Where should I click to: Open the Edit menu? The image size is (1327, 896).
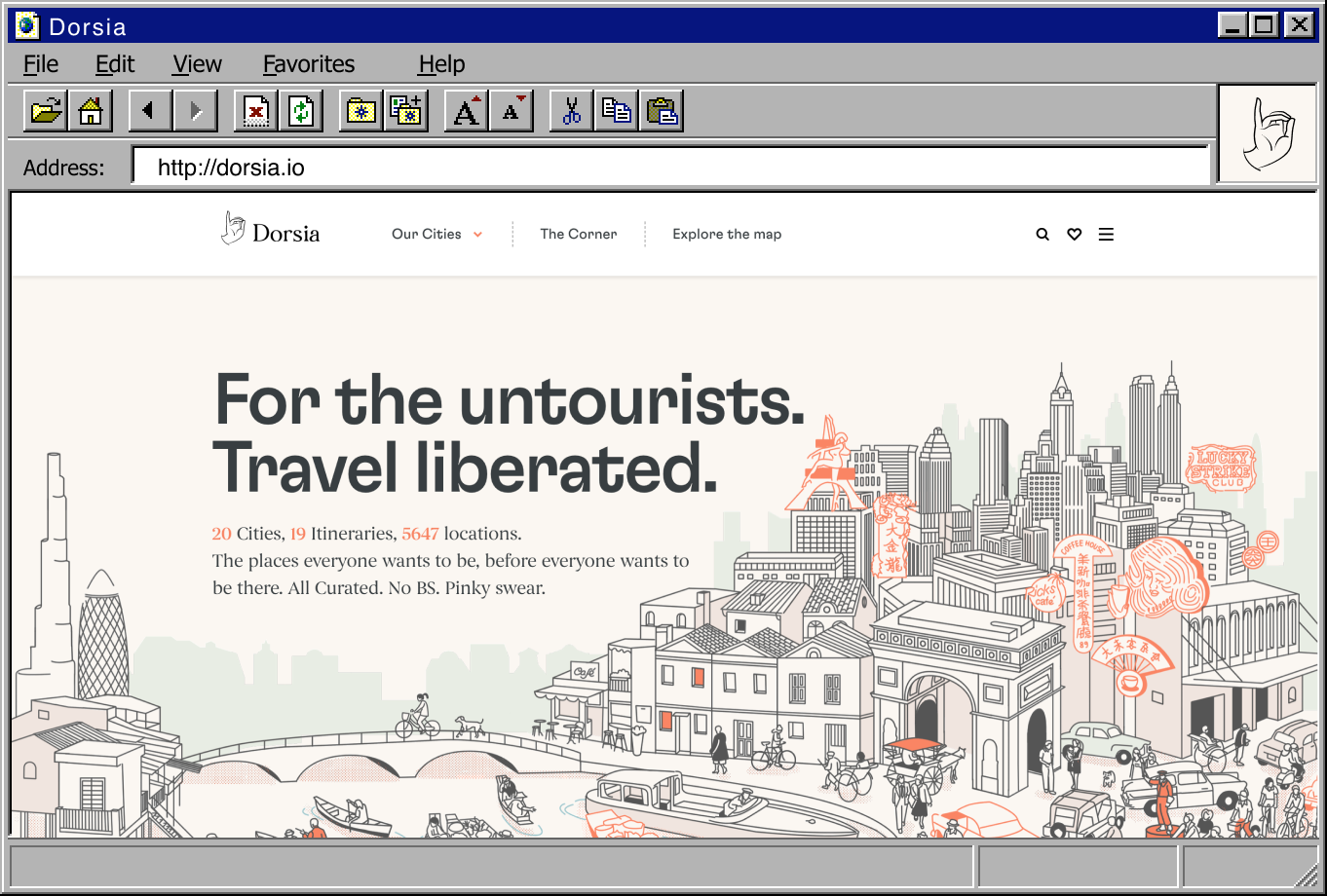pyautogui.click(x=115, y=64)
